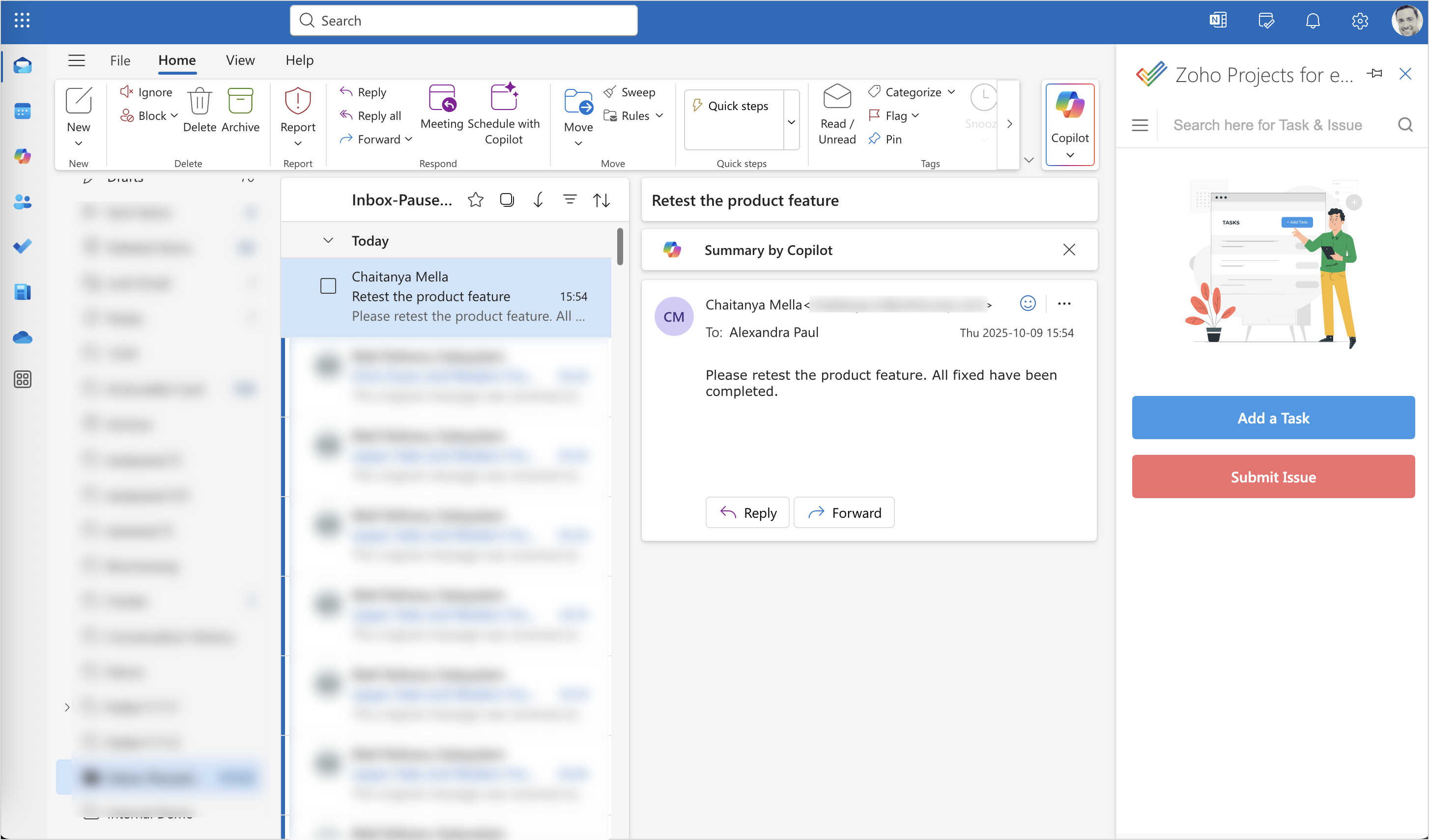The image size is (1429, 840).
Task: Expand the Quick steps dropdown arrow
Action: [791, 121]
